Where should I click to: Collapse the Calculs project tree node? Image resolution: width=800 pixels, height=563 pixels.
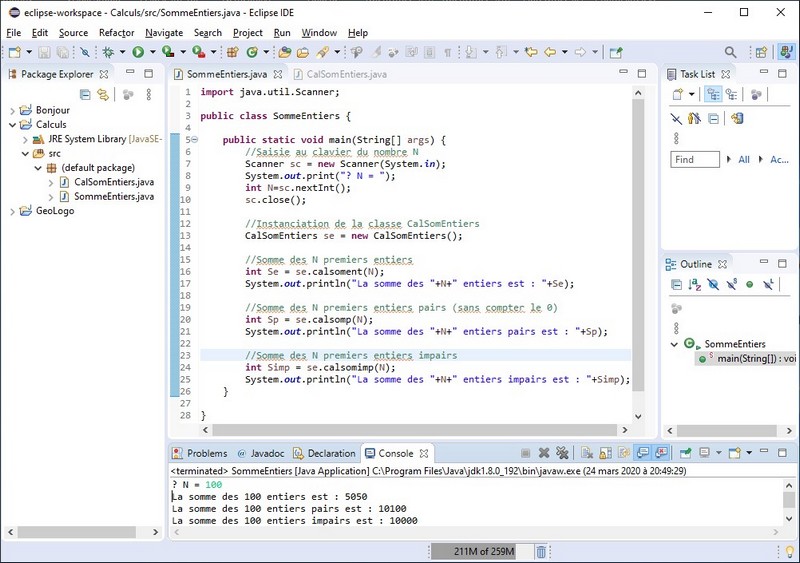tap(12, 125)
